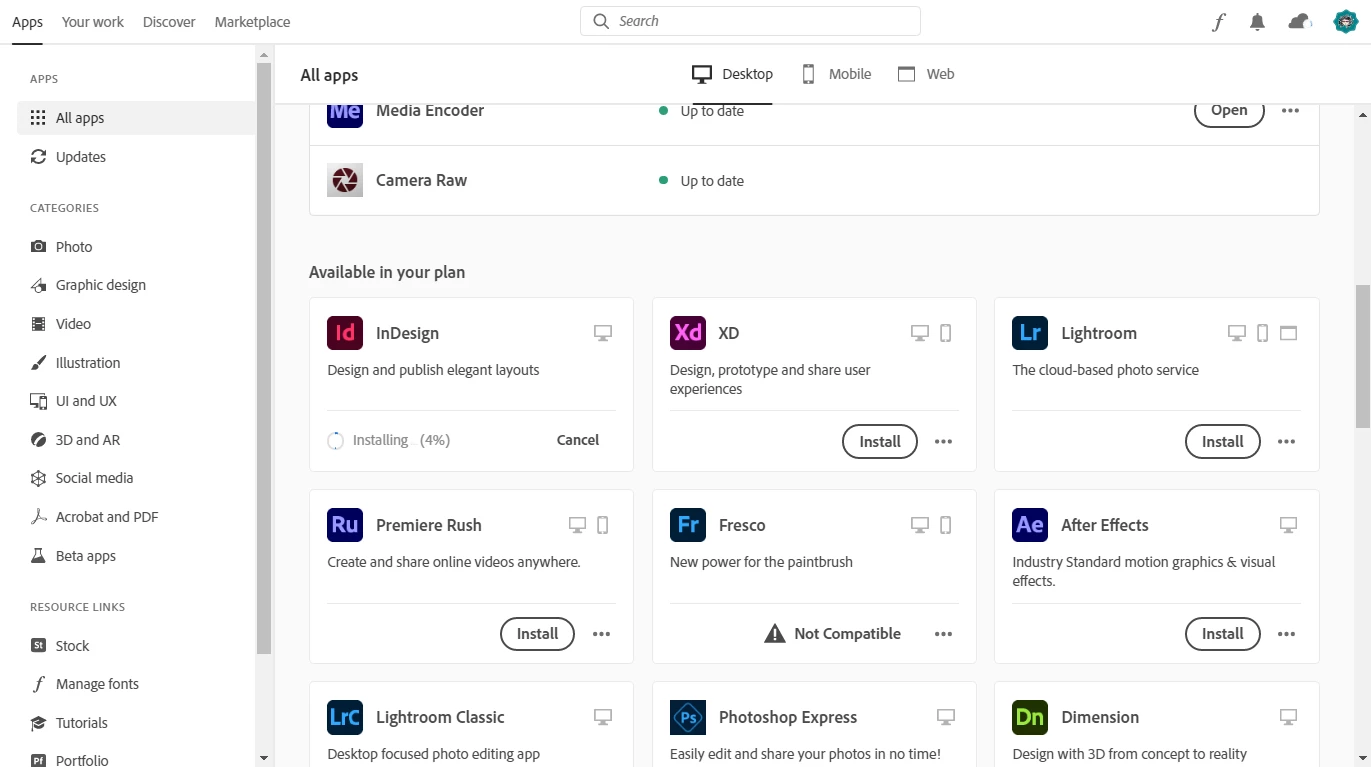This screenshot has height=767, width=1371.
Task: Click the Dimension app icon
Action: point(1030,717)
